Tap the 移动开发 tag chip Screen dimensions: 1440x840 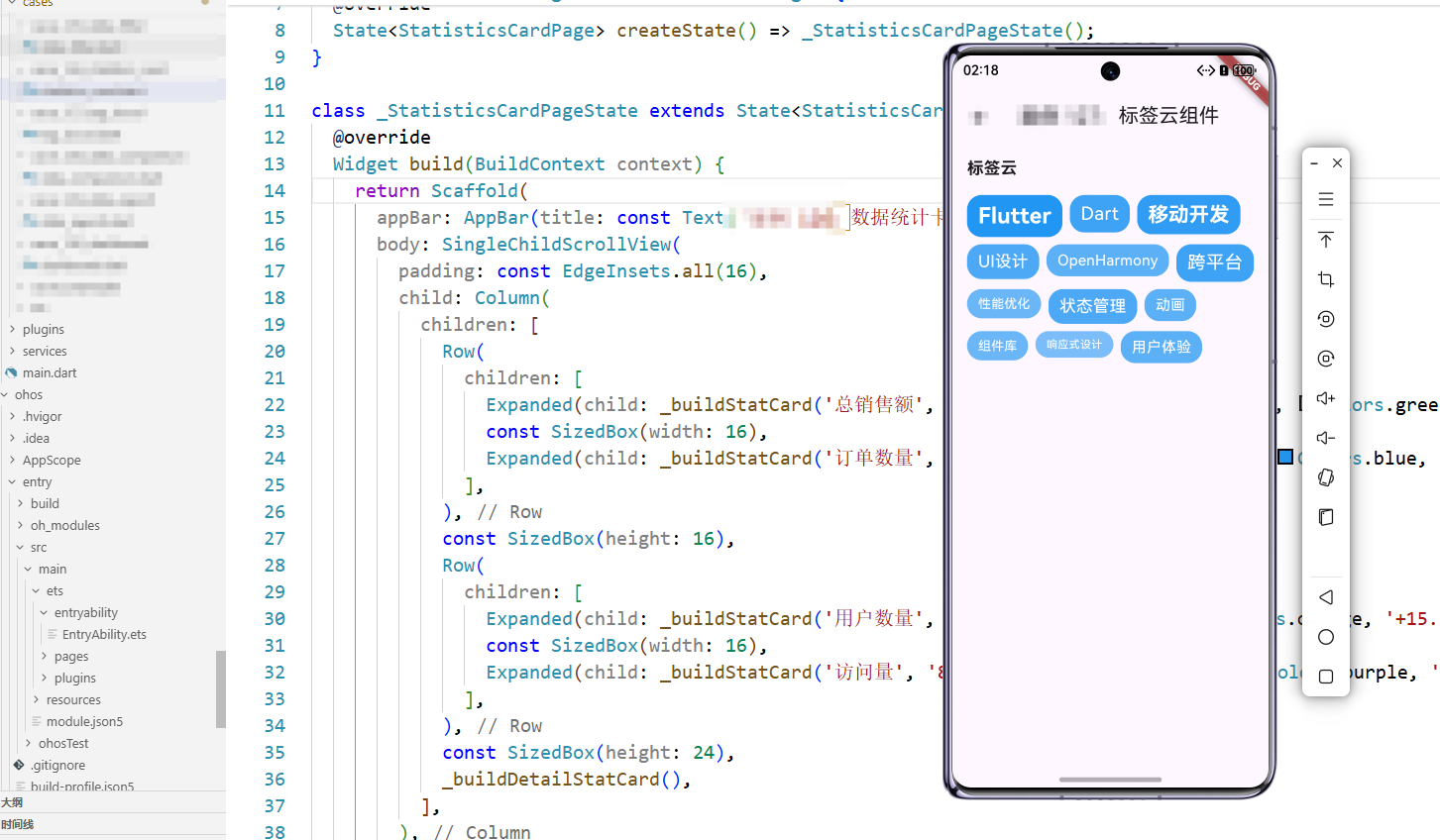(x=1188, y=214)
